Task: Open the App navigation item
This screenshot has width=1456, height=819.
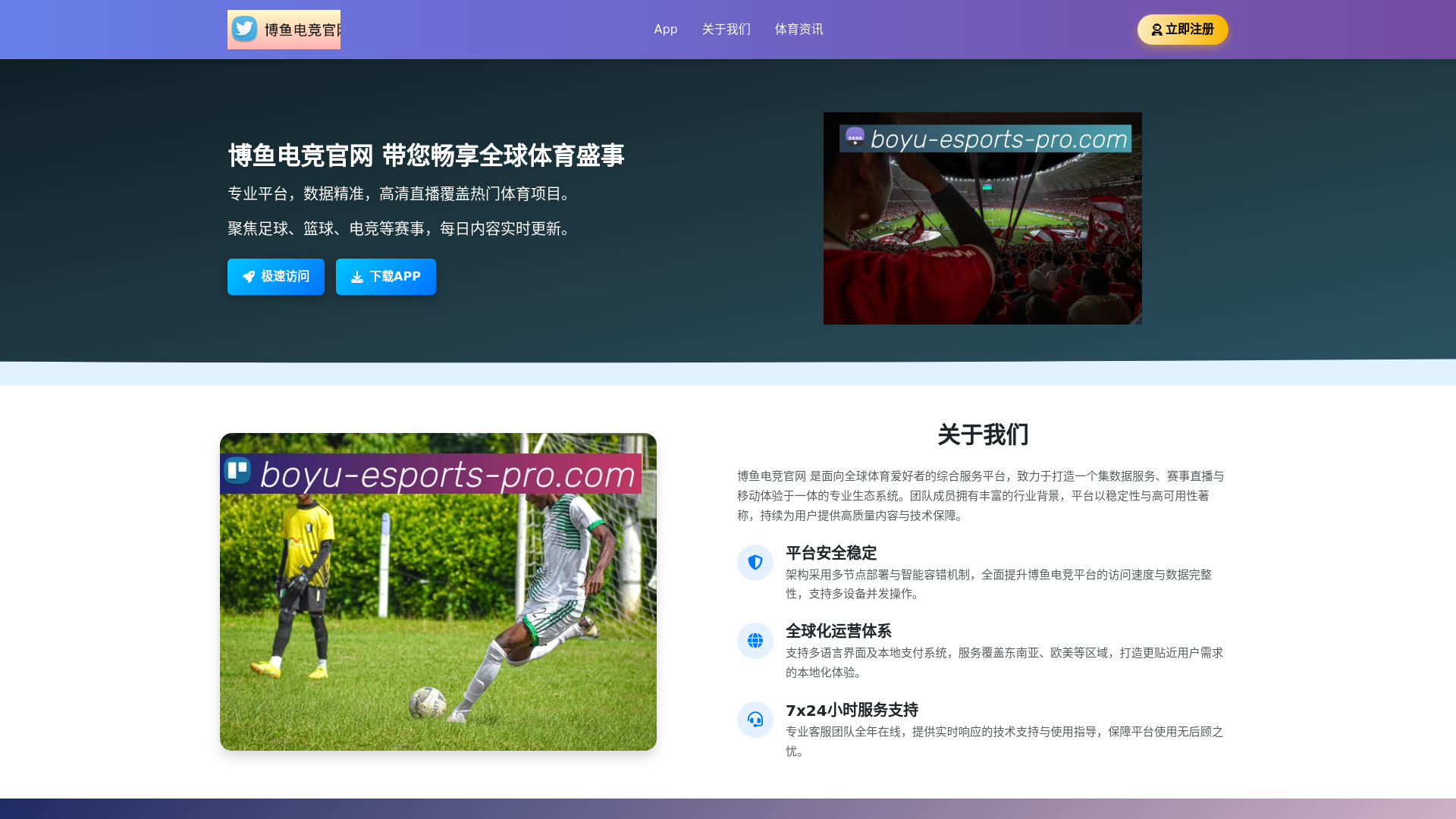Action: pyautogui.click(x=666, y=30)
